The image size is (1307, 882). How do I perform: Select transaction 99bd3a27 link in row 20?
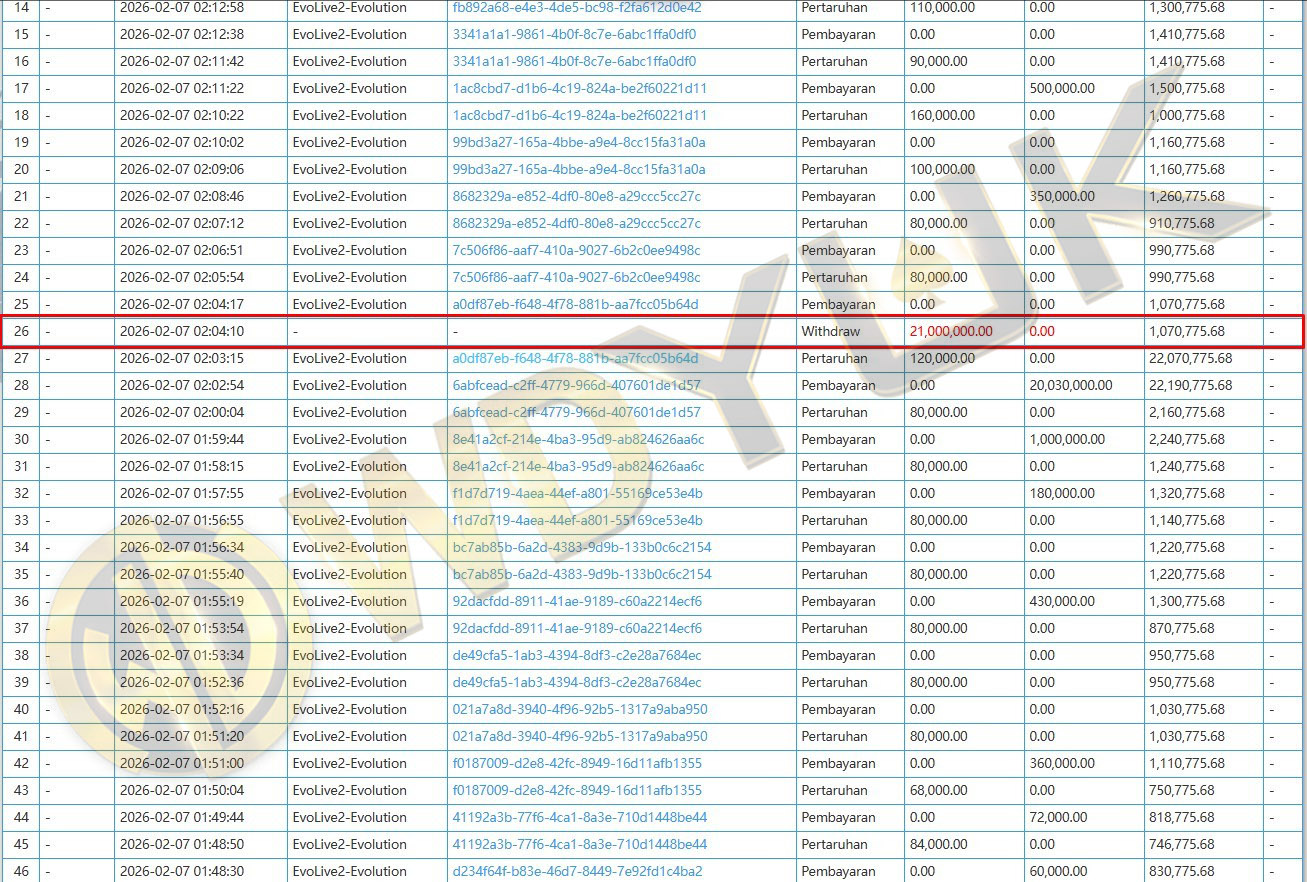point(578,170)
